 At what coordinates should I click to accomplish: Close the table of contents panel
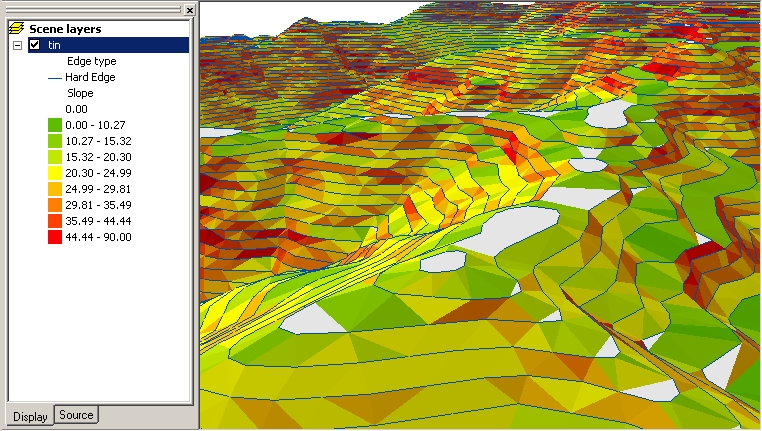click(x=190, y=9)
